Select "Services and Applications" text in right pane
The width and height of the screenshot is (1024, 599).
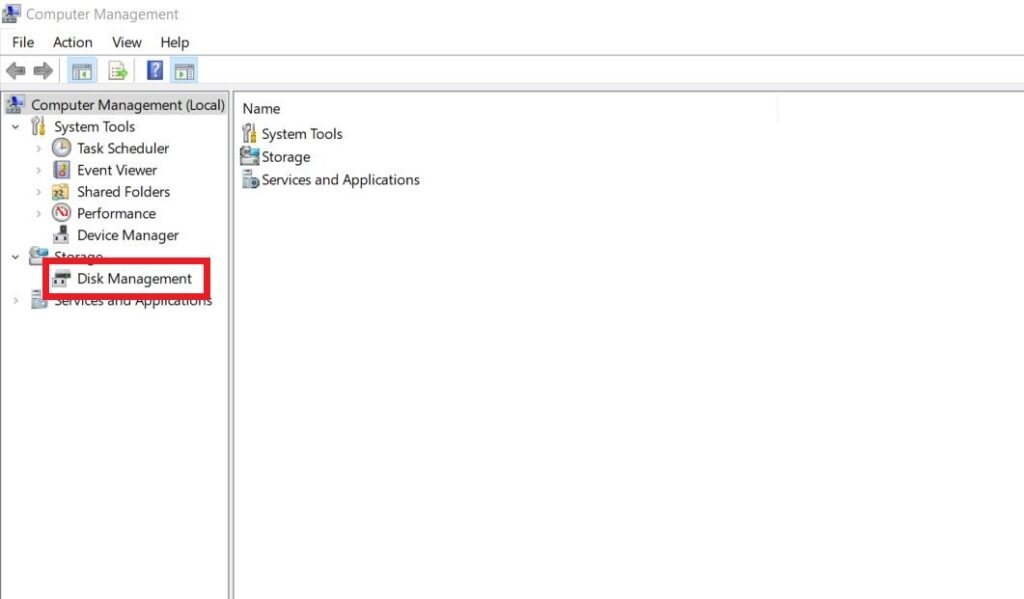pyautogui.click(x=341, y=180)
